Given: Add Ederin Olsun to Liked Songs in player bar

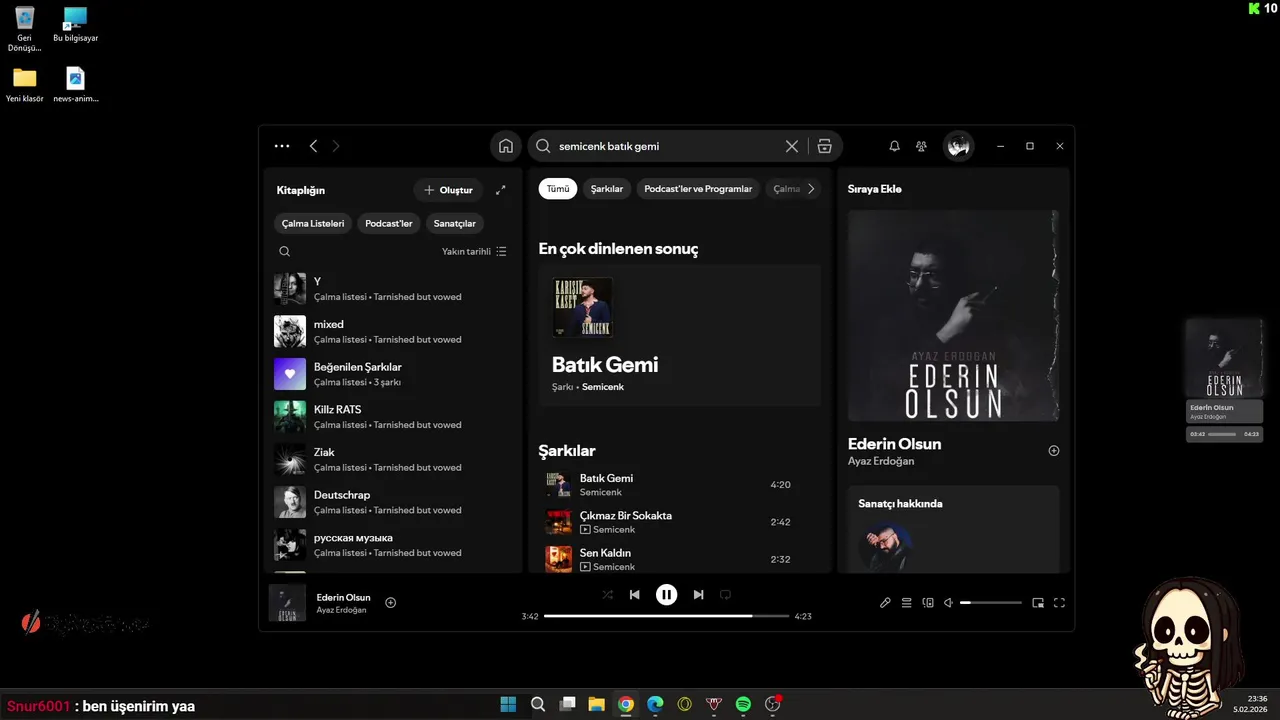Looking at the screenshot, I should (391, 602).
